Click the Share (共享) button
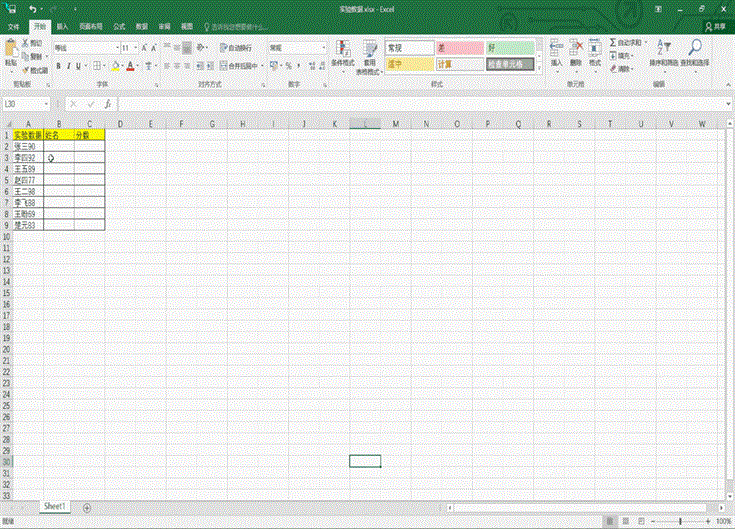The height and width of the screenshot is (529, 735). pos(715,26)
